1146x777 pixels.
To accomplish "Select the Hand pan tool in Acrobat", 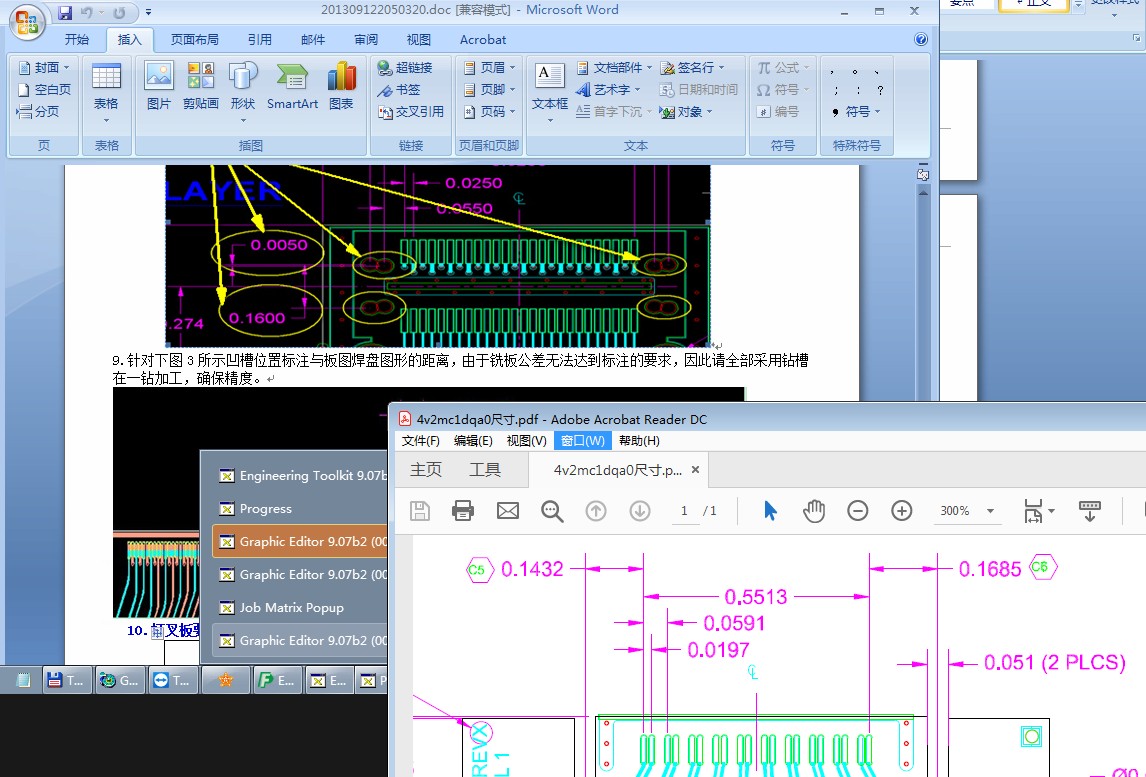I will click(814, 511).
